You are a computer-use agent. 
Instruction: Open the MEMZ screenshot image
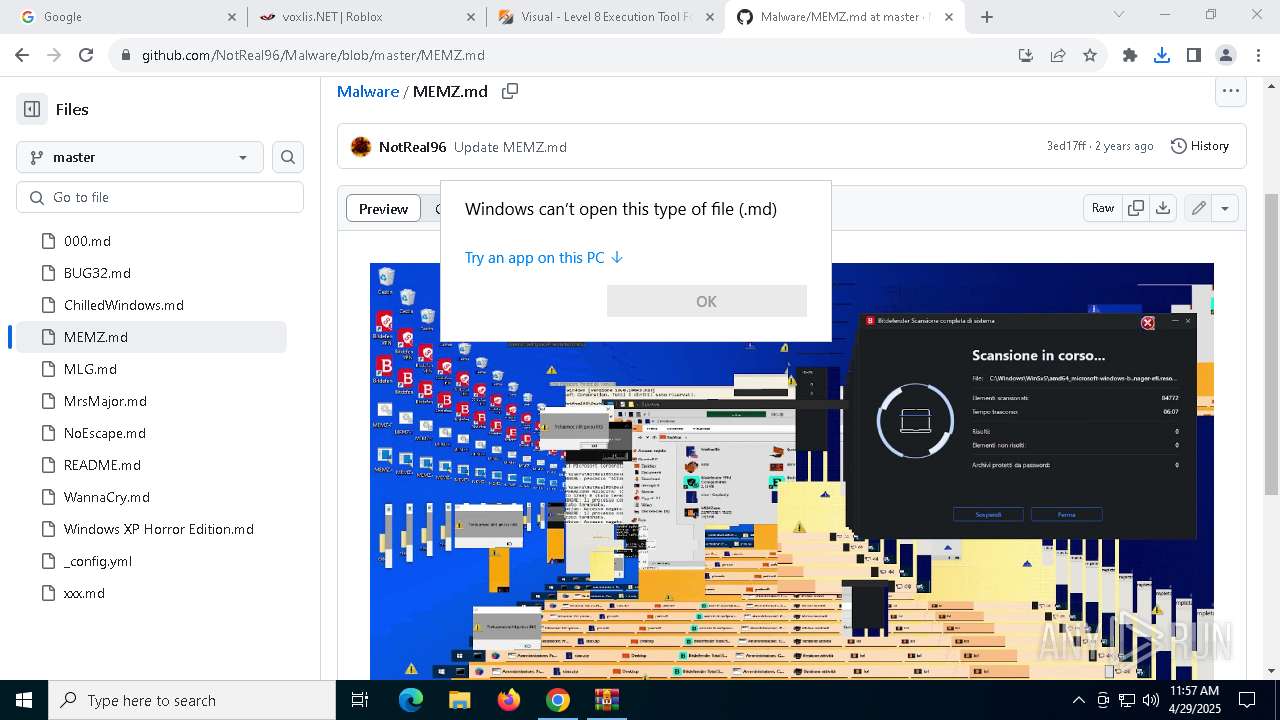tap(791, 471)
